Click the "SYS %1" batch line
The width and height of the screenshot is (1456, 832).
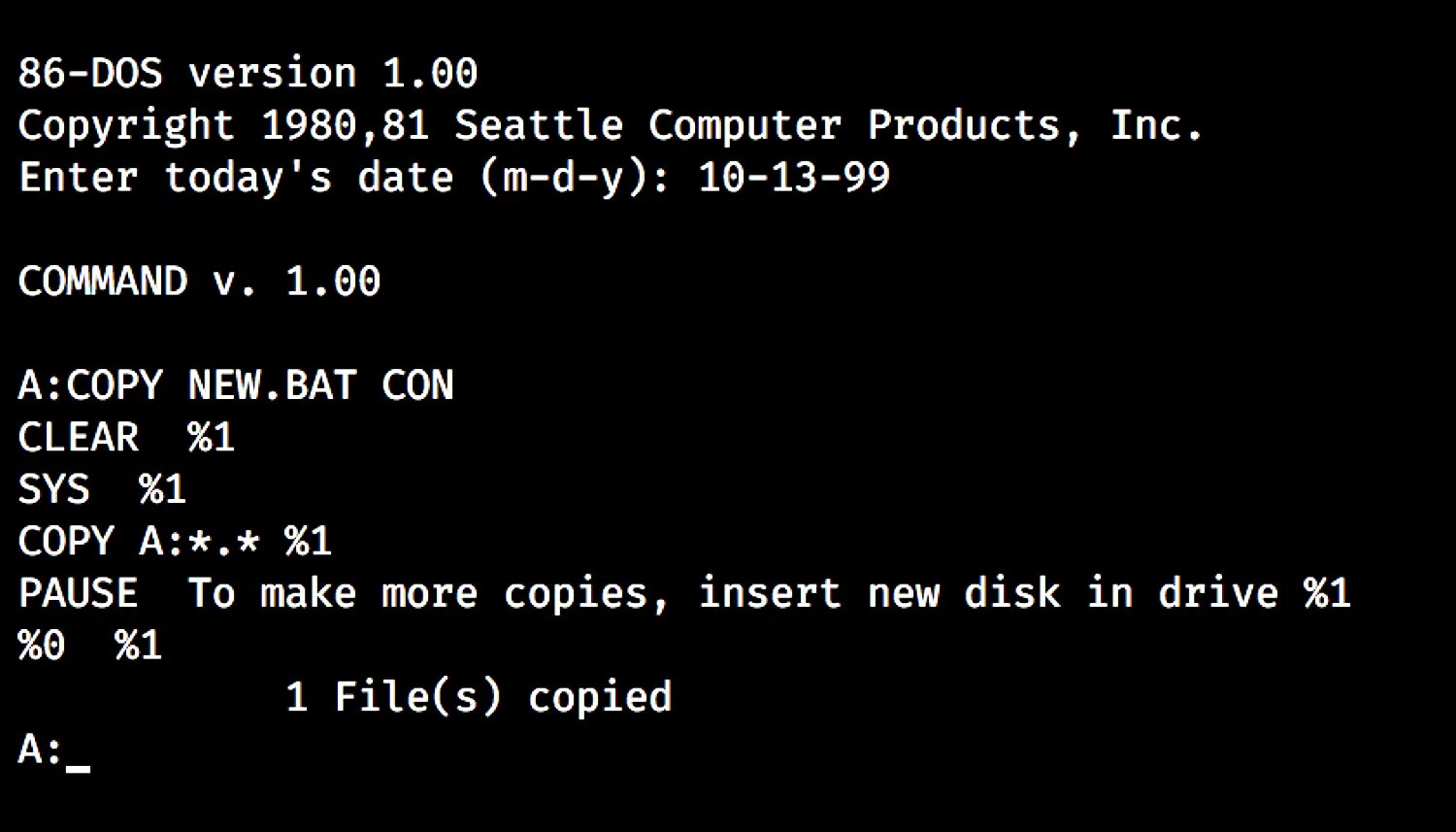tap(102, 490)
